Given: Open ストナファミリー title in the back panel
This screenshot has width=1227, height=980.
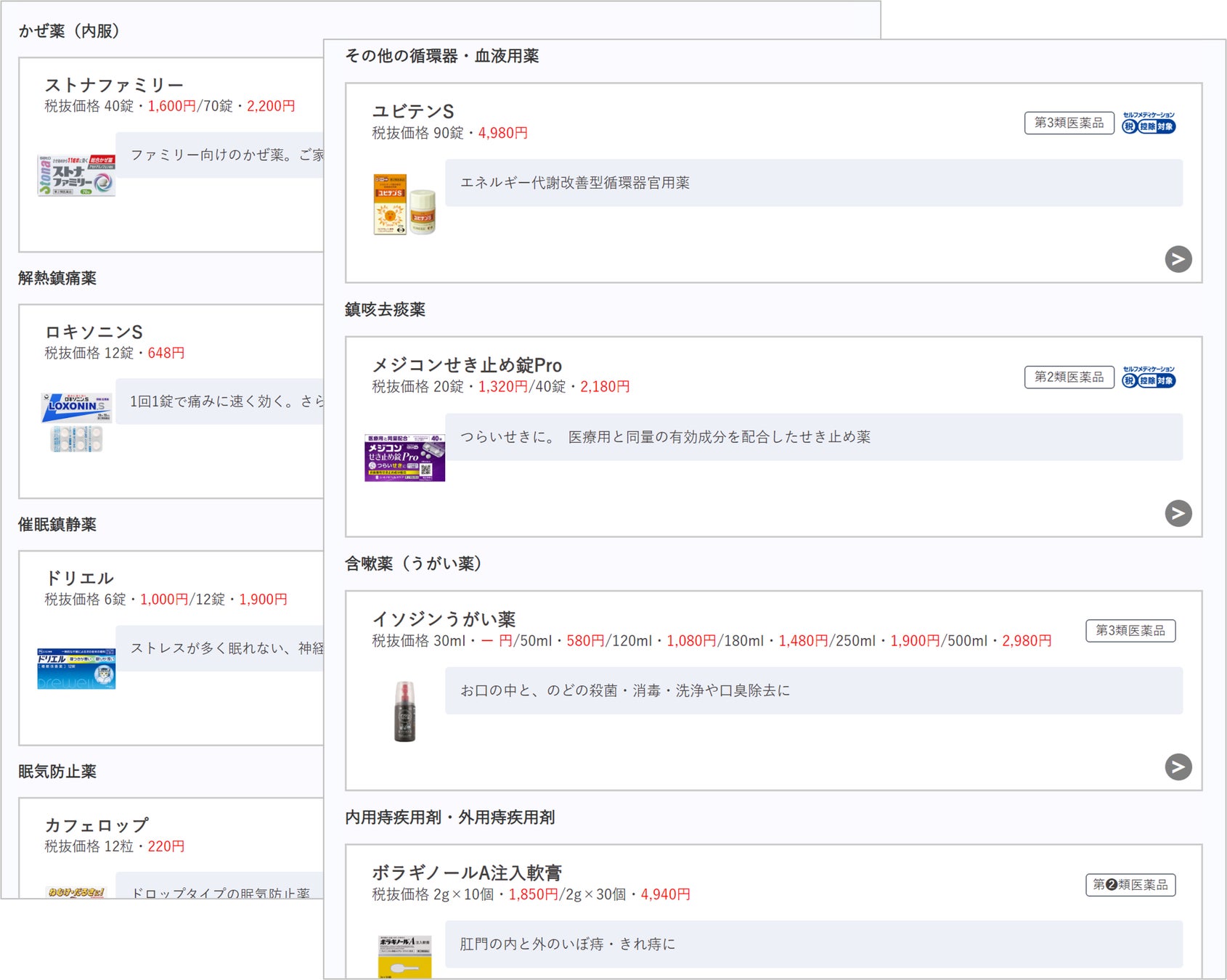Looking at the screenshot, I should pos(114,85).
